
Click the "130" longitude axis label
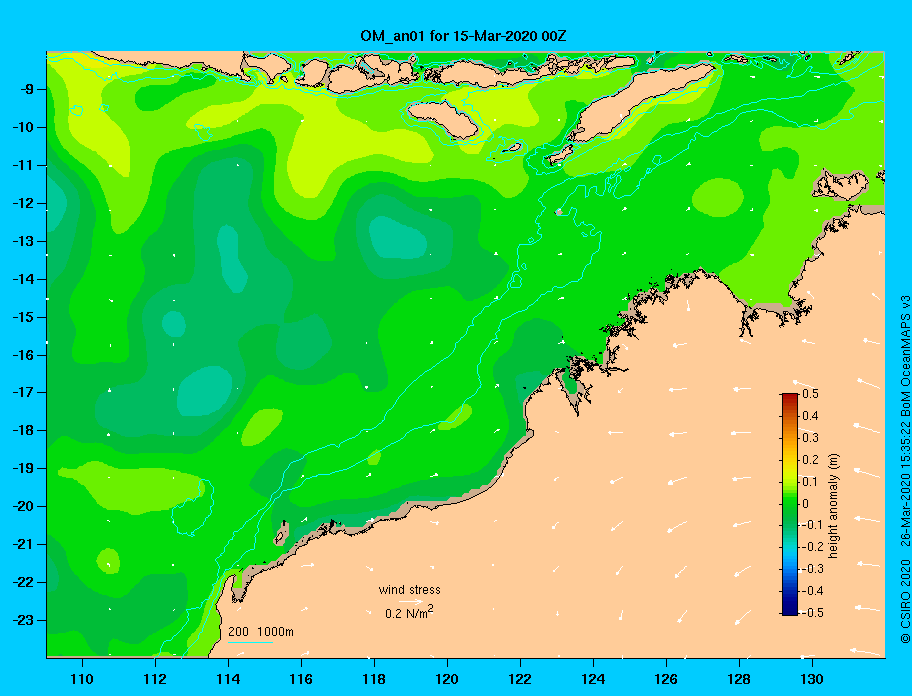(x=812, y=679)
